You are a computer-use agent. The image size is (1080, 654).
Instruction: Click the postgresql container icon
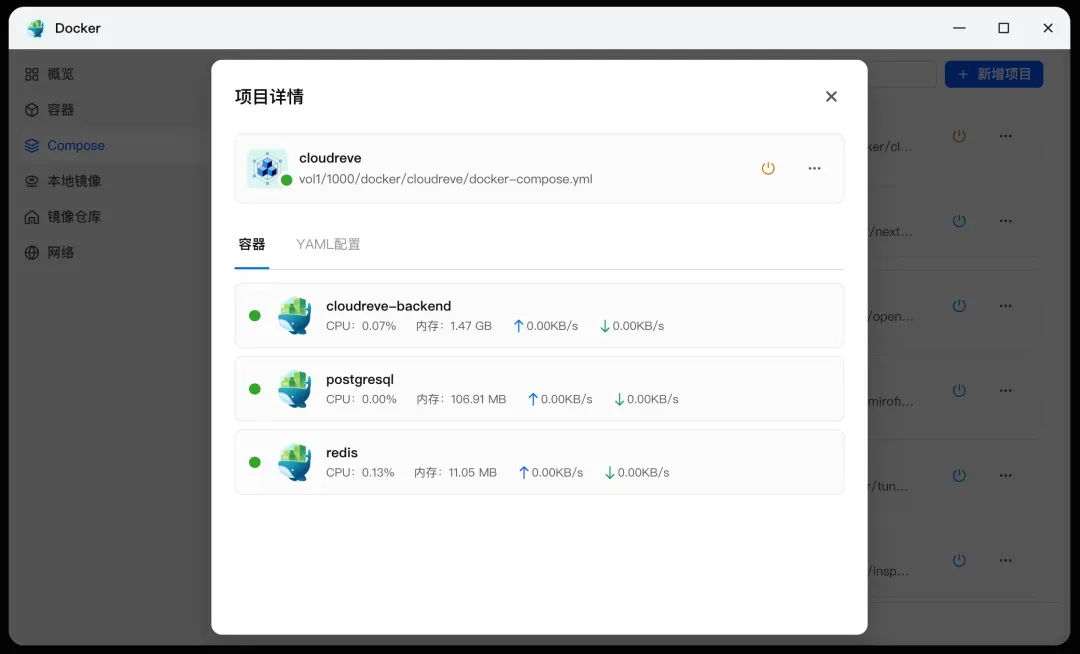(294, 389)
